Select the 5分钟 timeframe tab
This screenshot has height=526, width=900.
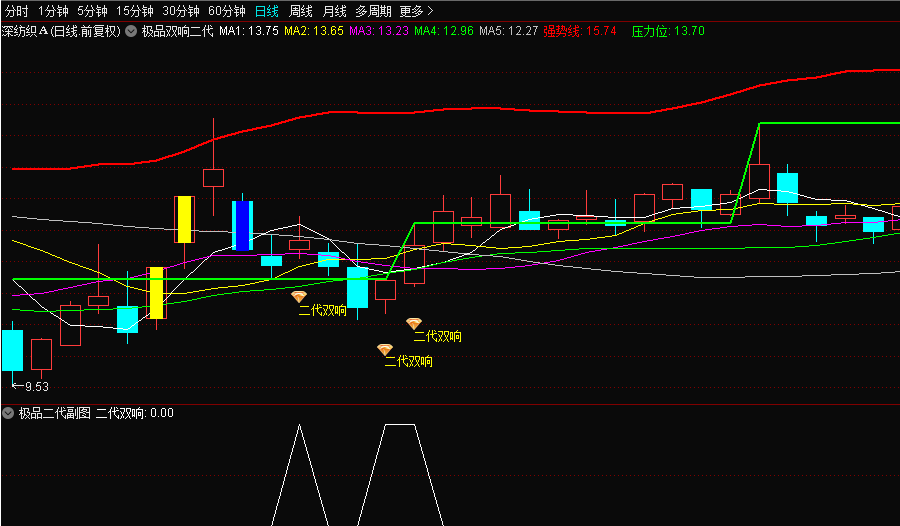92,11
